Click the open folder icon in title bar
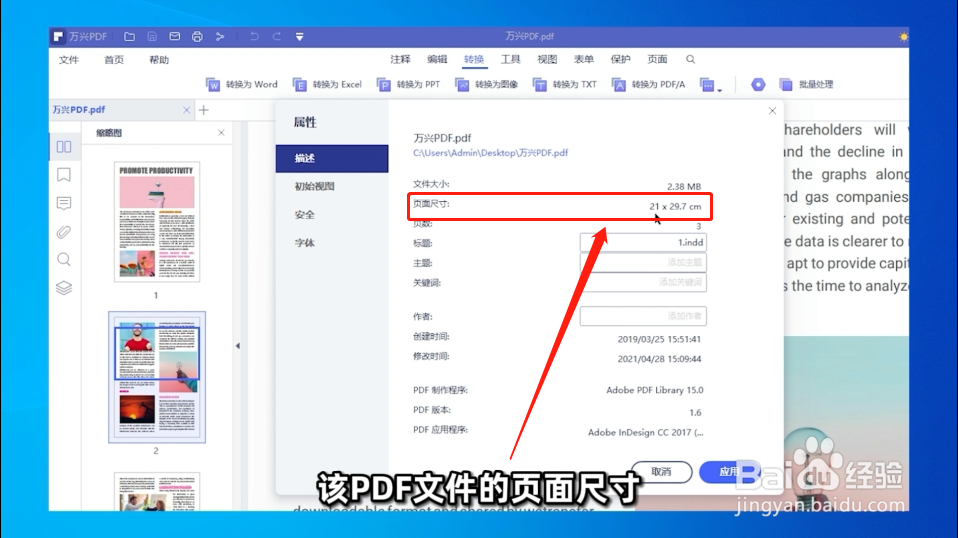This screenshot has height=538, width=958. [x=130, y=37]
